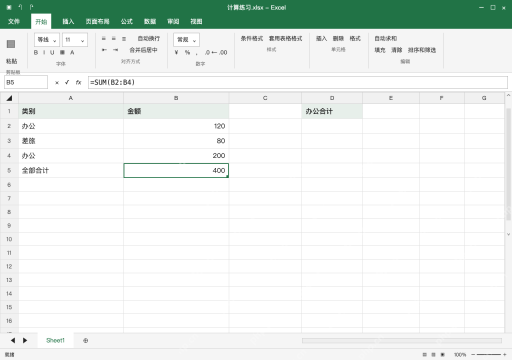Open the 等线 font name dropdown

coord(47,40)
